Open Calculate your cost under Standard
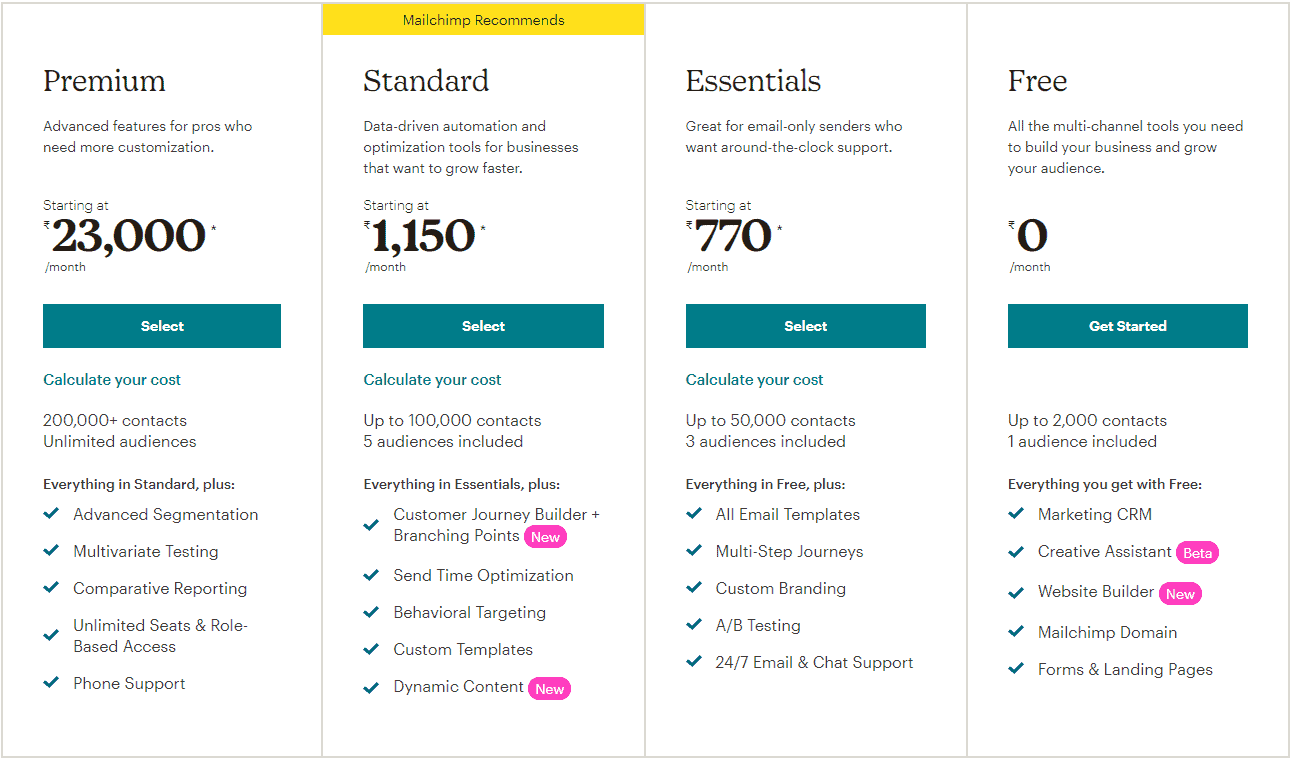Viewport: 1291px width, 760px height. click(432, 380)
